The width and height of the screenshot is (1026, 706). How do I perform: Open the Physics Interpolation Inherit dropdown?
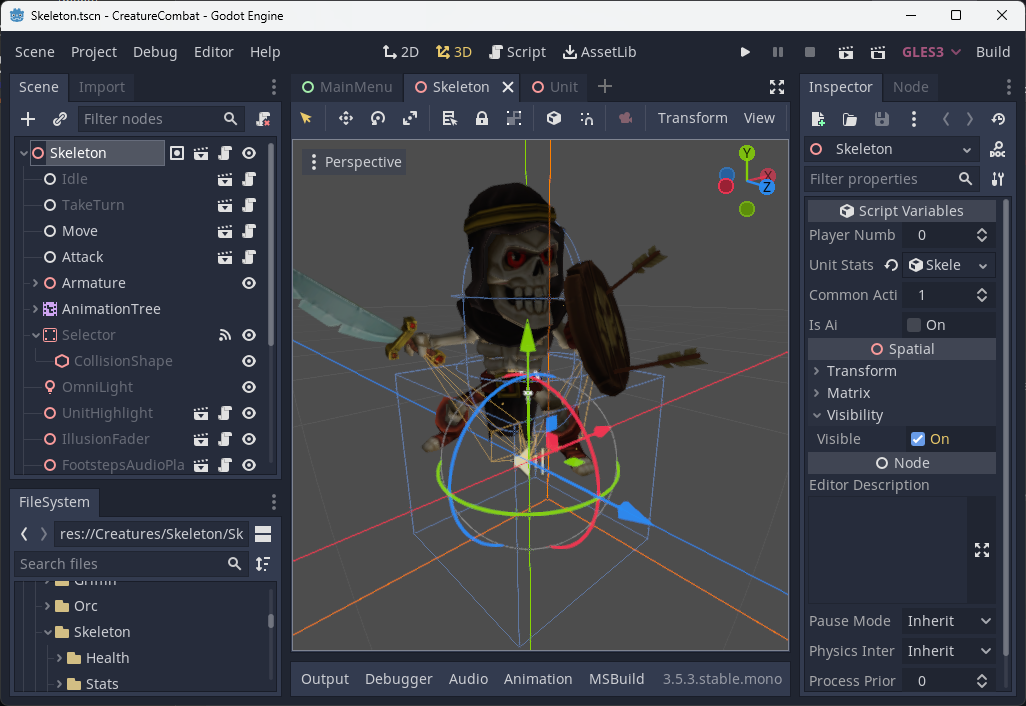(x=949, y=651)
